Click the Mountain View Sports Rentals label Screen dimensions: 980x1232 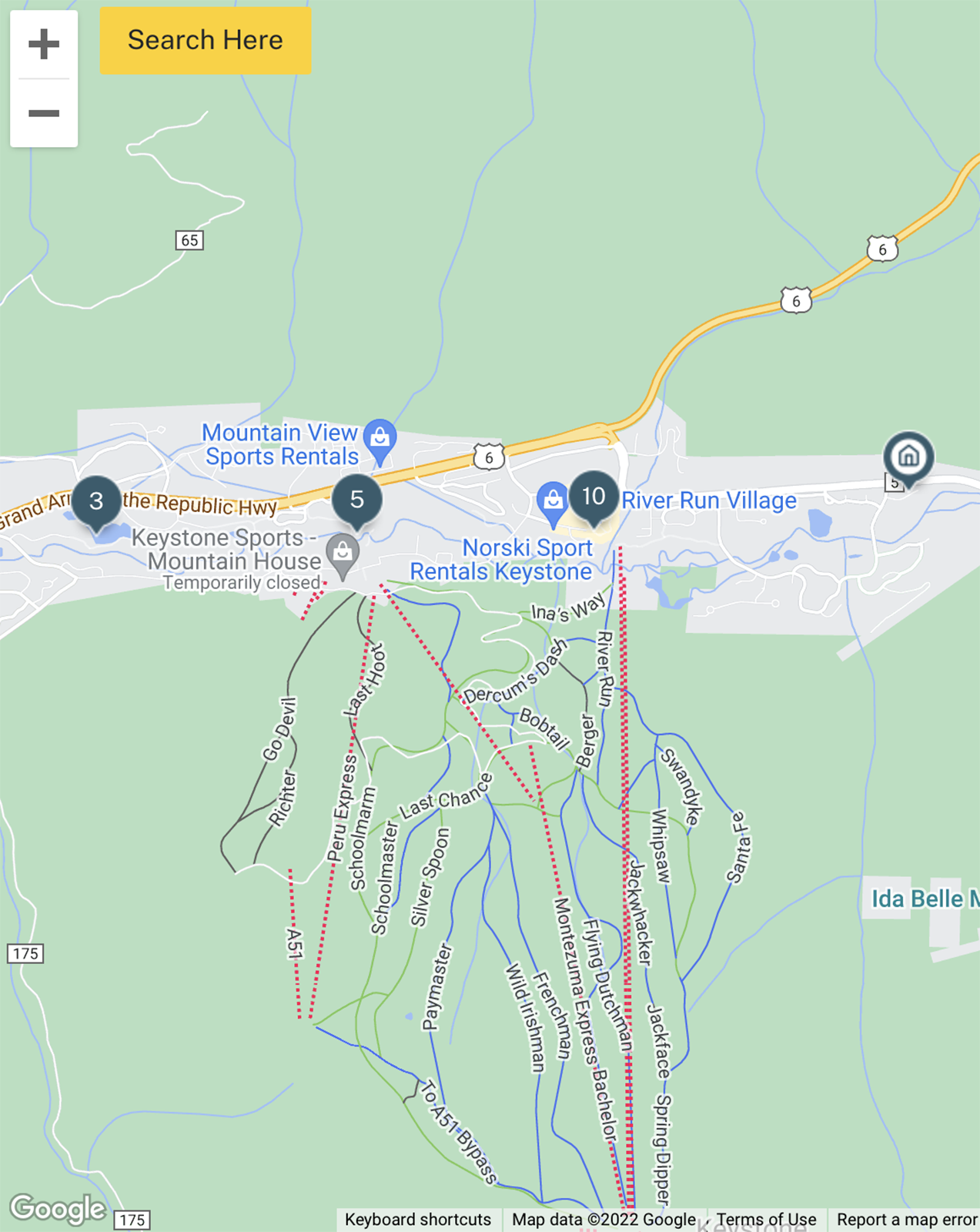pos(281,444)
